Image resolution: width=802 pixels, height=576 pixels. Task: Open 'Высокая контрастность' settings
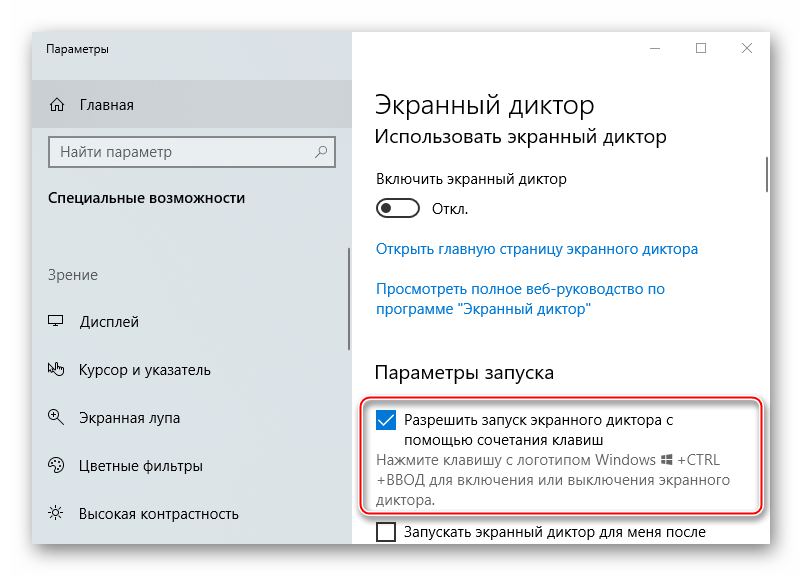pos(159,514)
